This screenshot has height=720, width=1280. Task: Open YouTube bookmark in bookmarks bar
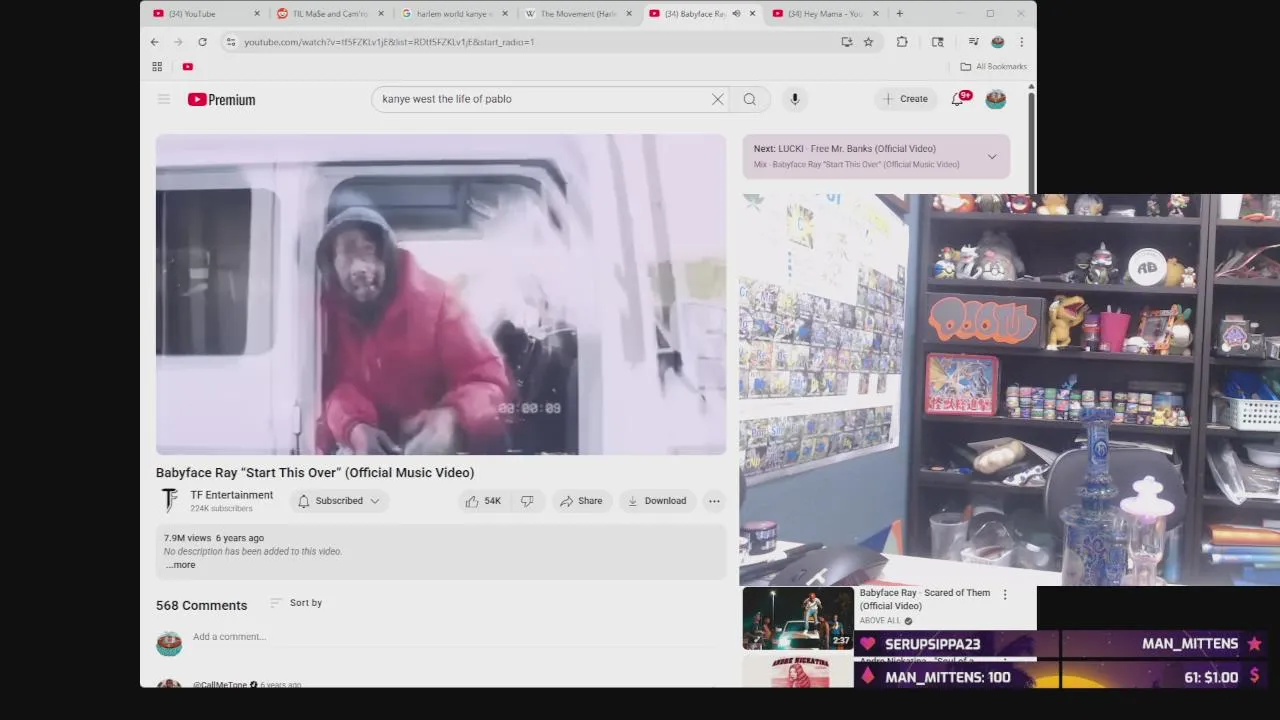[x=187, y=67]
